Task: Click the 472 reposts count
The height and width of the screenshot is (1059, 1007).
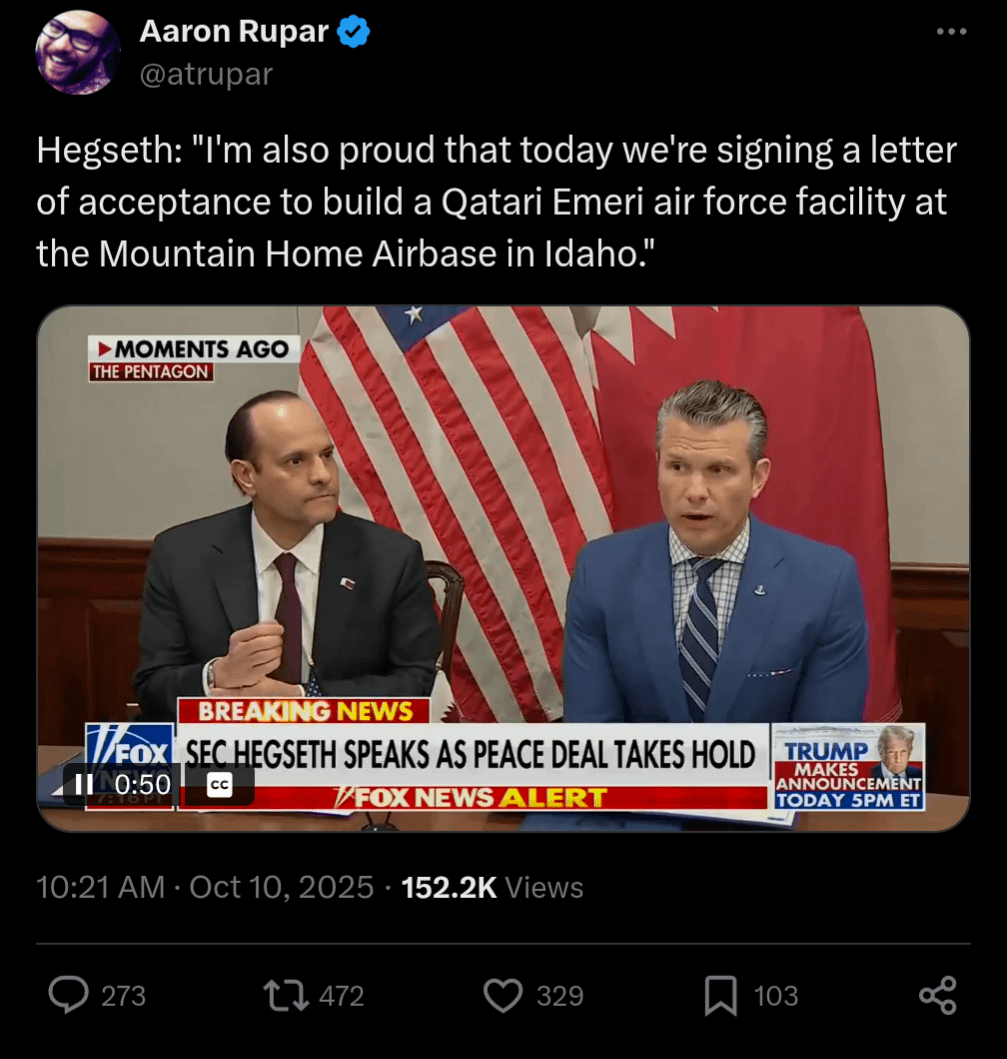Action: coord(341,996)
